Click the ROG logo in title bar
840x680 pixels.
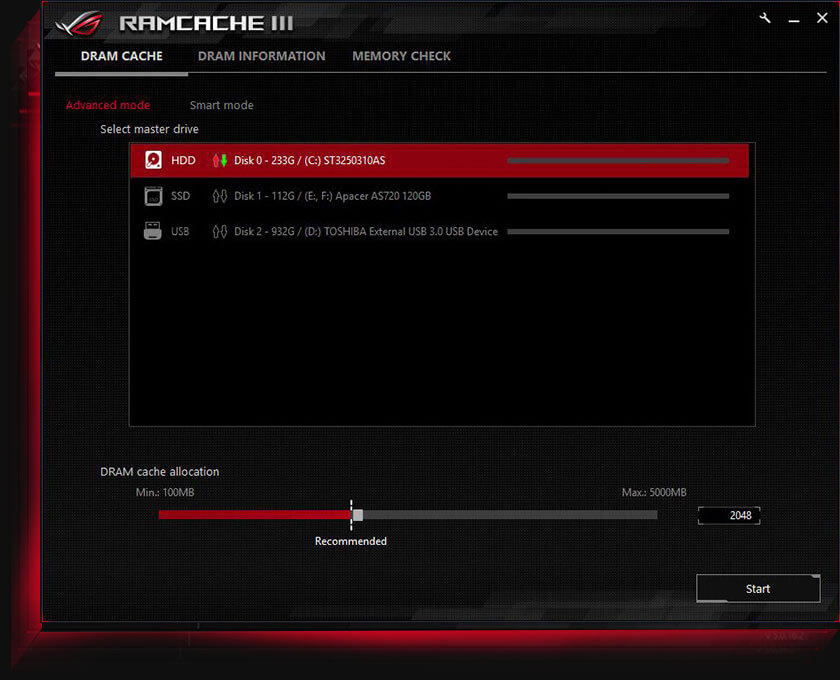click(80, 24)
